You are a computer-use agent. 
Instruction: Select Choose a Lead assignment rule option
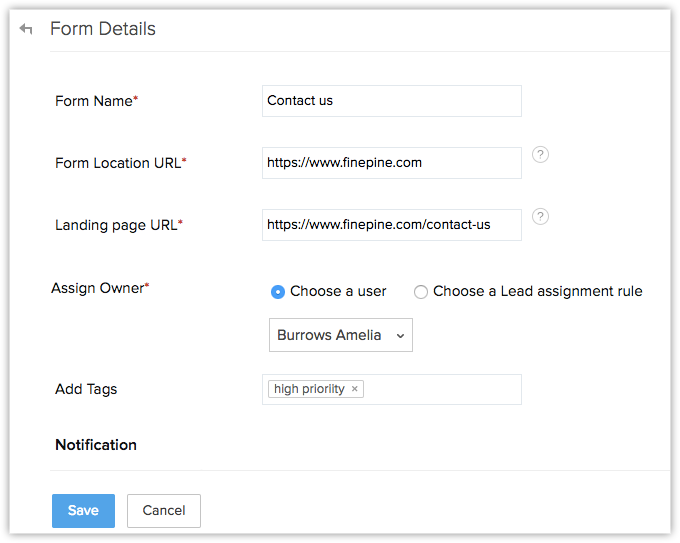point(421,292)
